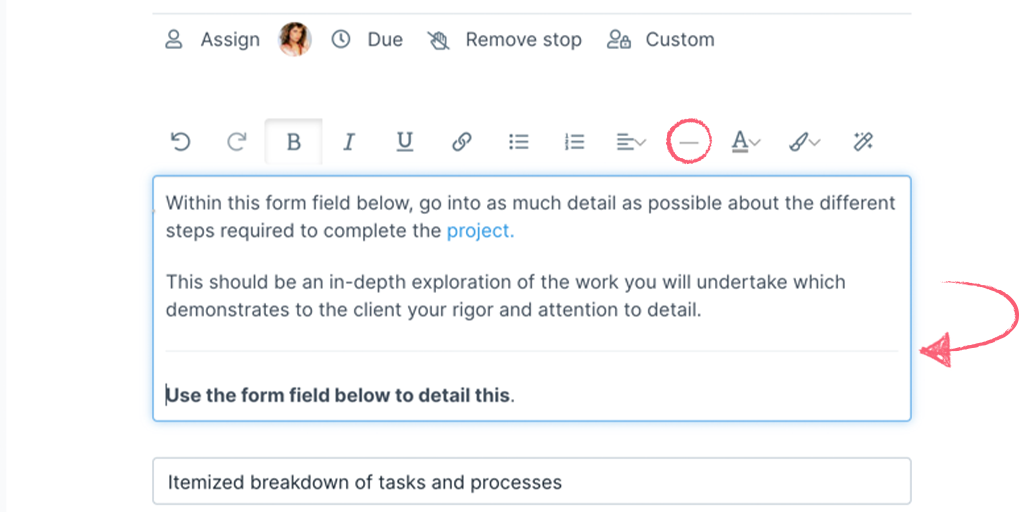
Task: Click Remove stop option
Action: 504,40
